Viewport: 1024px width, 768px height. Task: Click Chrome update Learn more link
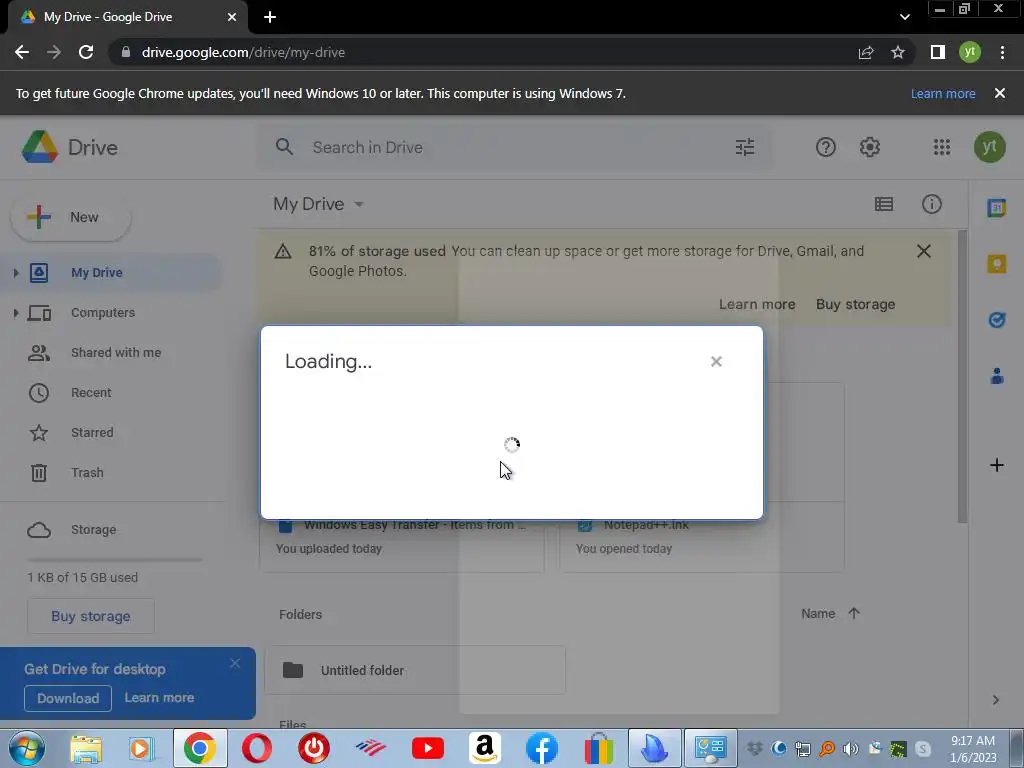[x=942, y=93]
